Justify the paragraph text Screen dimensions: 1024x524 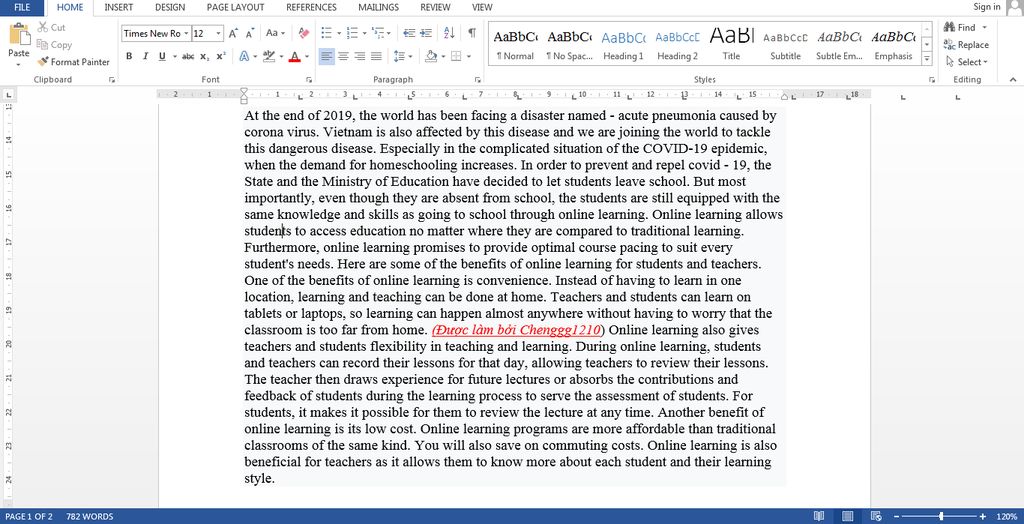click(x=376, y=56)
